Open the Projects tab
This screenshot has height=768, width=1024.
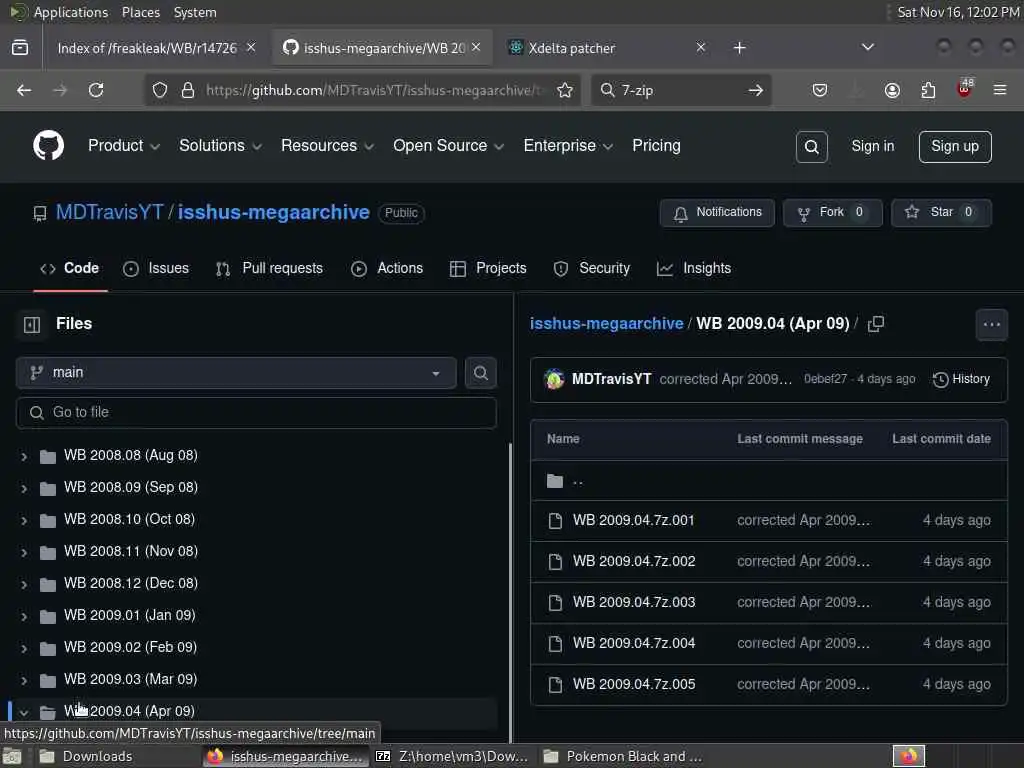[x=488, y=268]
